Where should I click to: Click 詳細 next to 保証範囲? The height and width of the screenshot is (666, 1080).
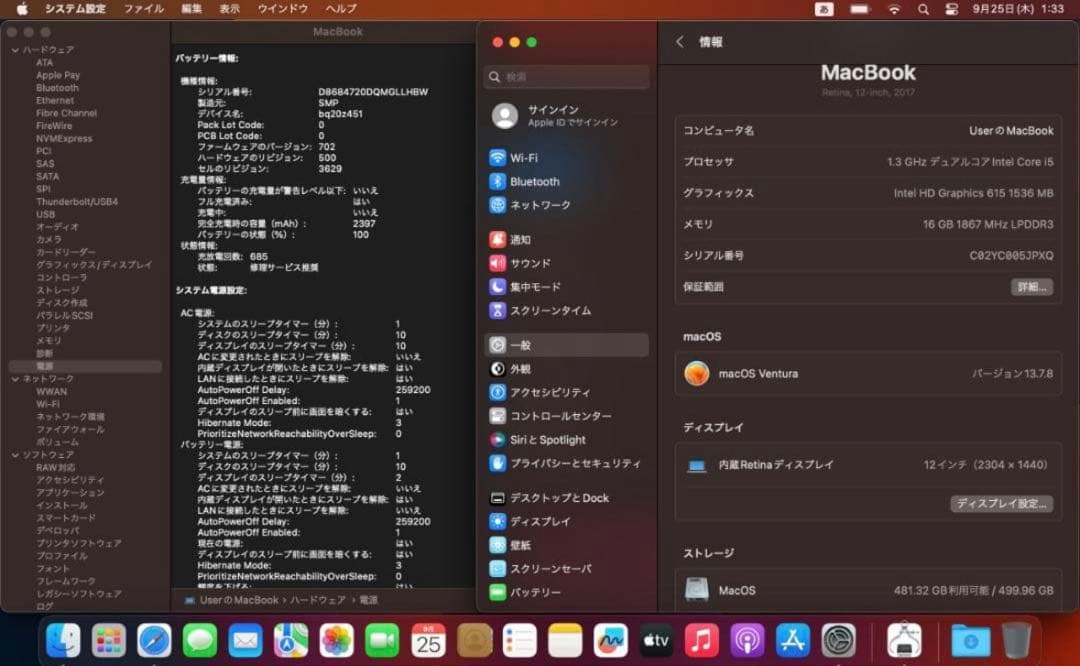pyautogui.click(x=1031, y=287)
